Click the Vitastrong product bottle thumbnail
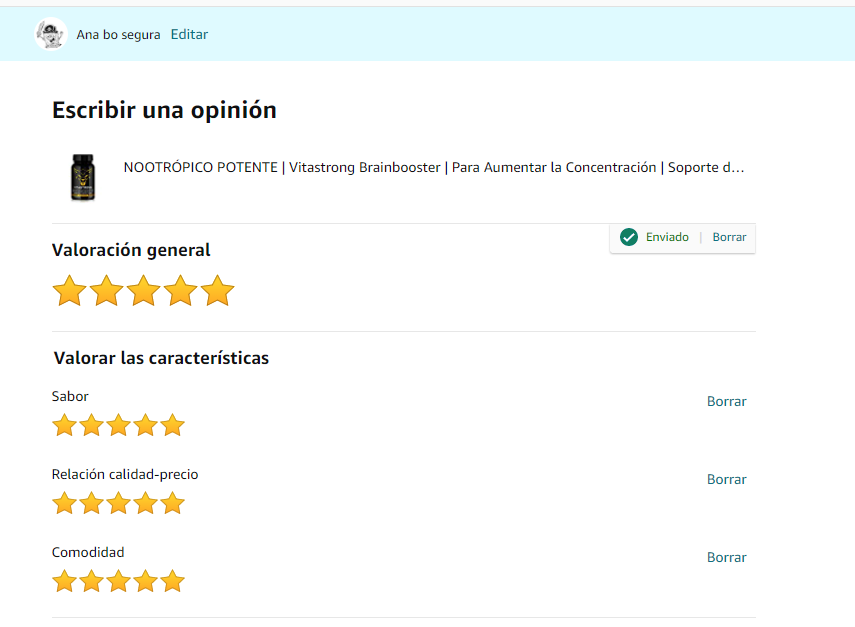855x627 pixels. tap(83, 177)
